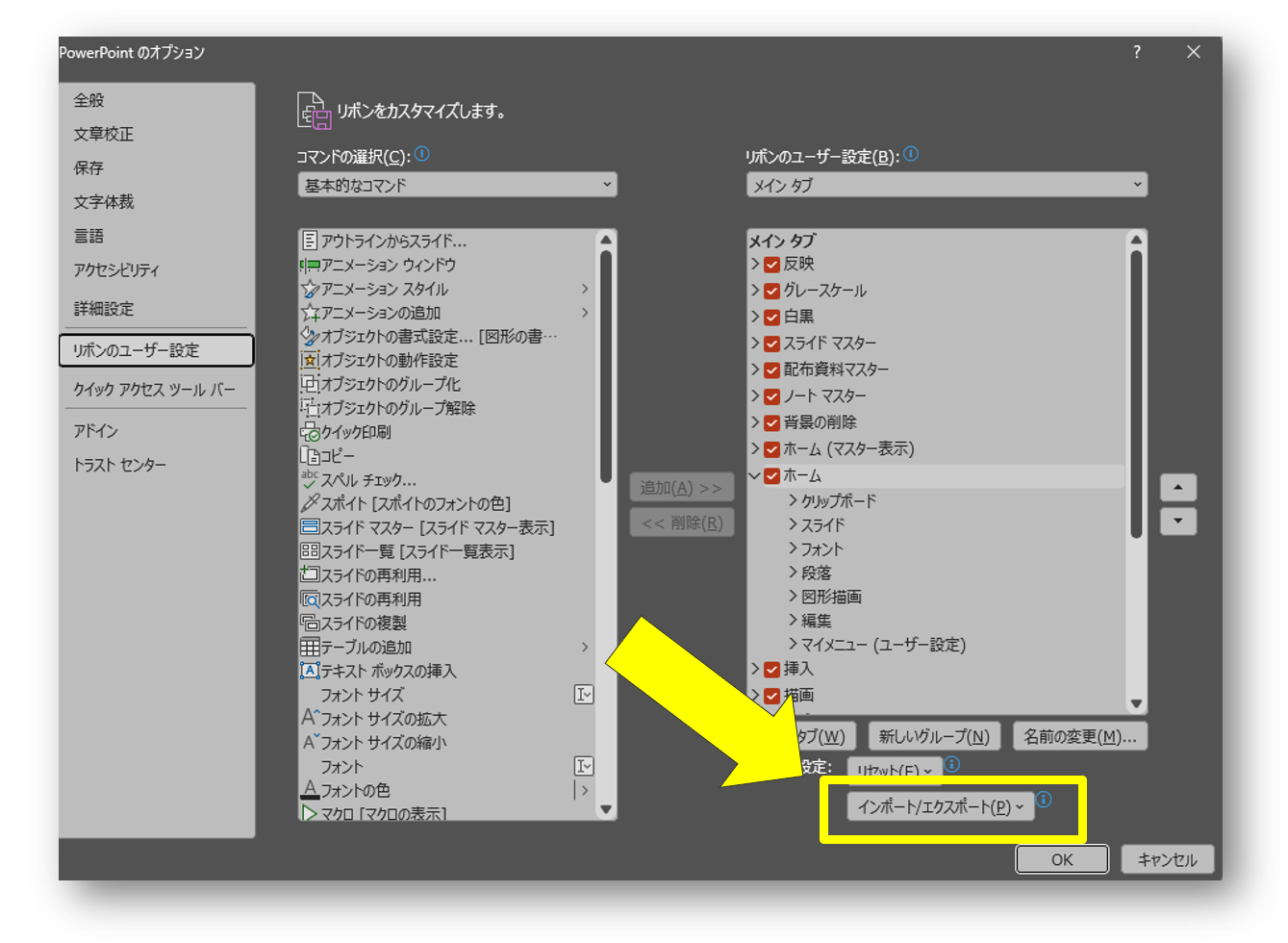Image resolution: width=1288 pixels, height=943 pixels.
Task: Click the フォント サイズの拡大 icon
Action: 310,718
